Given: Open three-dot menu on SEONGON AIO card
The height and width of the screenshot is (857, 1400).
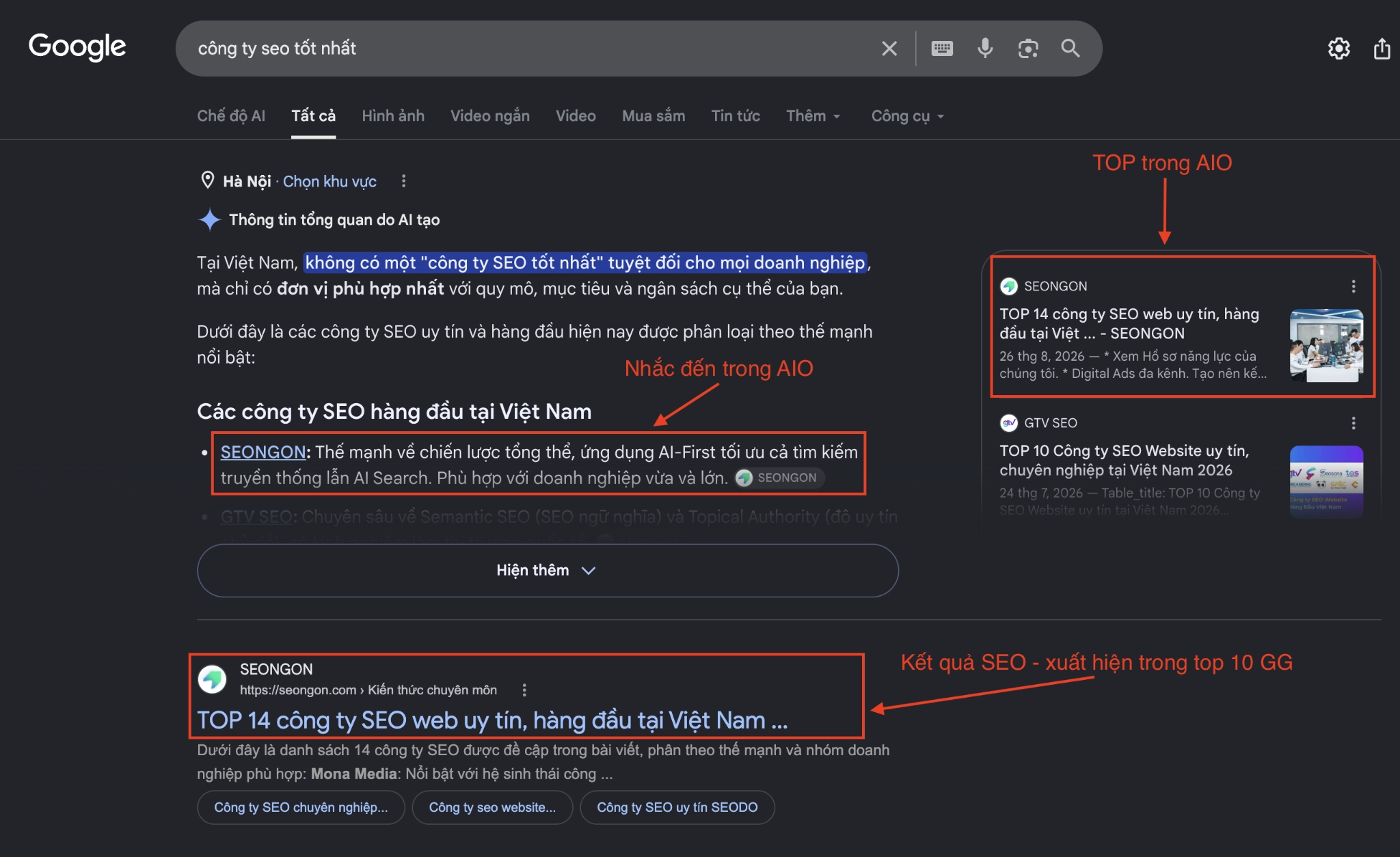Looking at the screenshot, I should coord(1354,286).
